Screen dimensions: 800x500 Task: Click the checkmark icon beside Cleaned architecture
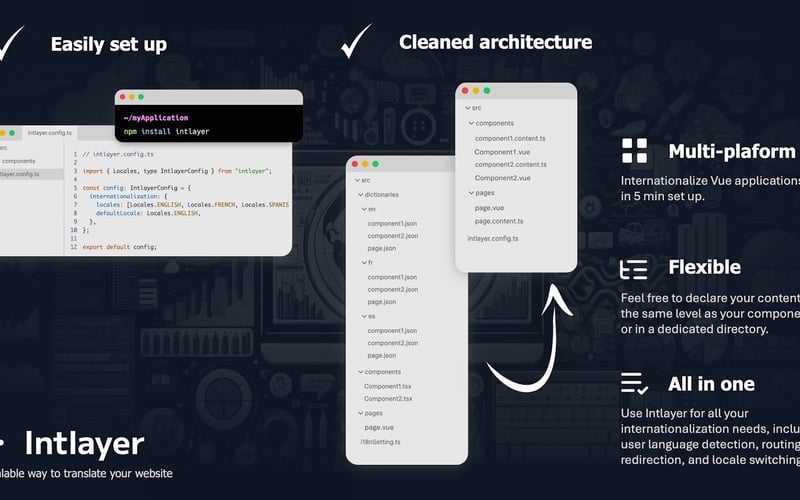coord(356,41)
